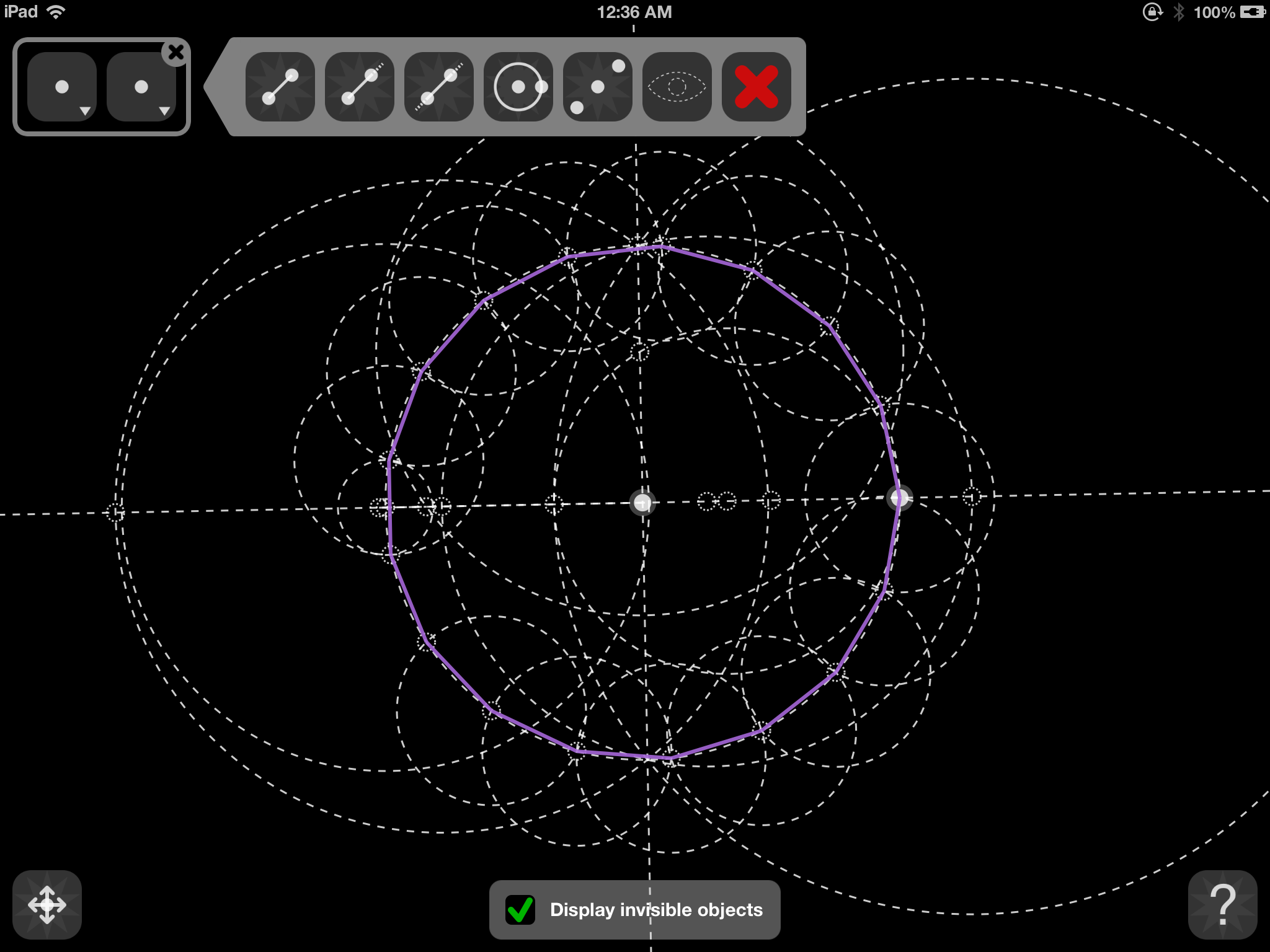The width and height of the screenshot is (1270, 952).
Task: Tap the Wi-Fi icon in the status bar
Action: pyautogui.click(x=56, y=12)
